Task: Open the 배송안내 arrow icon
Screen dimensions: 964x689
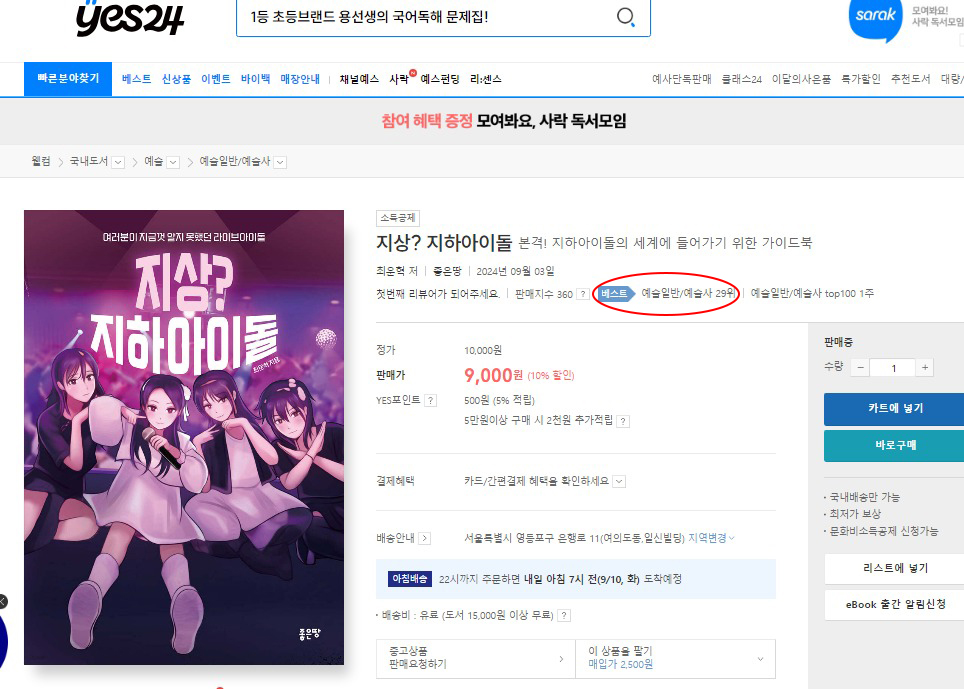Action: pyautogui.click(x=424, y=538)
